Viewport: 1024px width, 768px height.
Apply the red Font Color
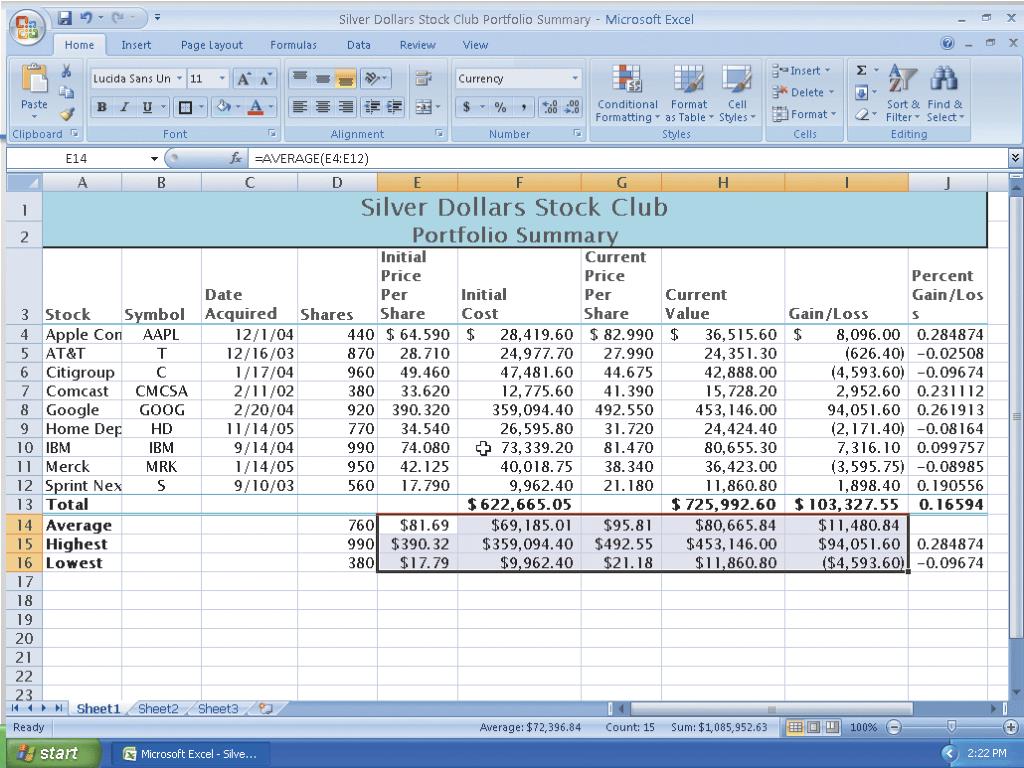point(256,107)
